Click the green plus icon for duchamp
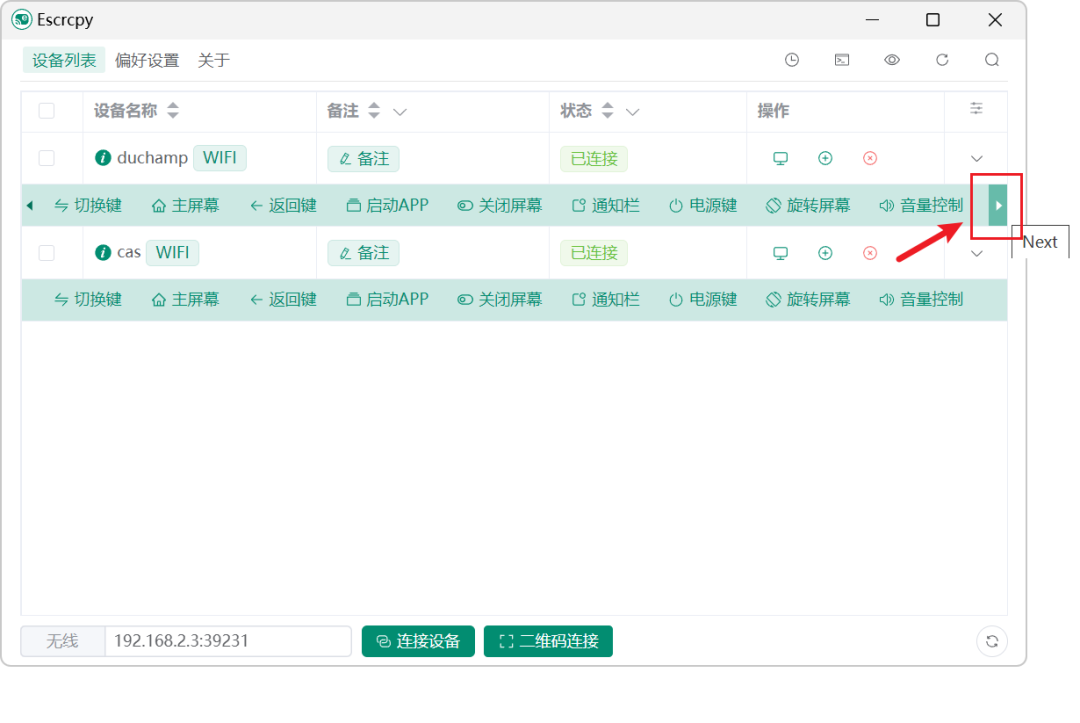The height and width of the screenshot is (723, 1080). [825, 158]
